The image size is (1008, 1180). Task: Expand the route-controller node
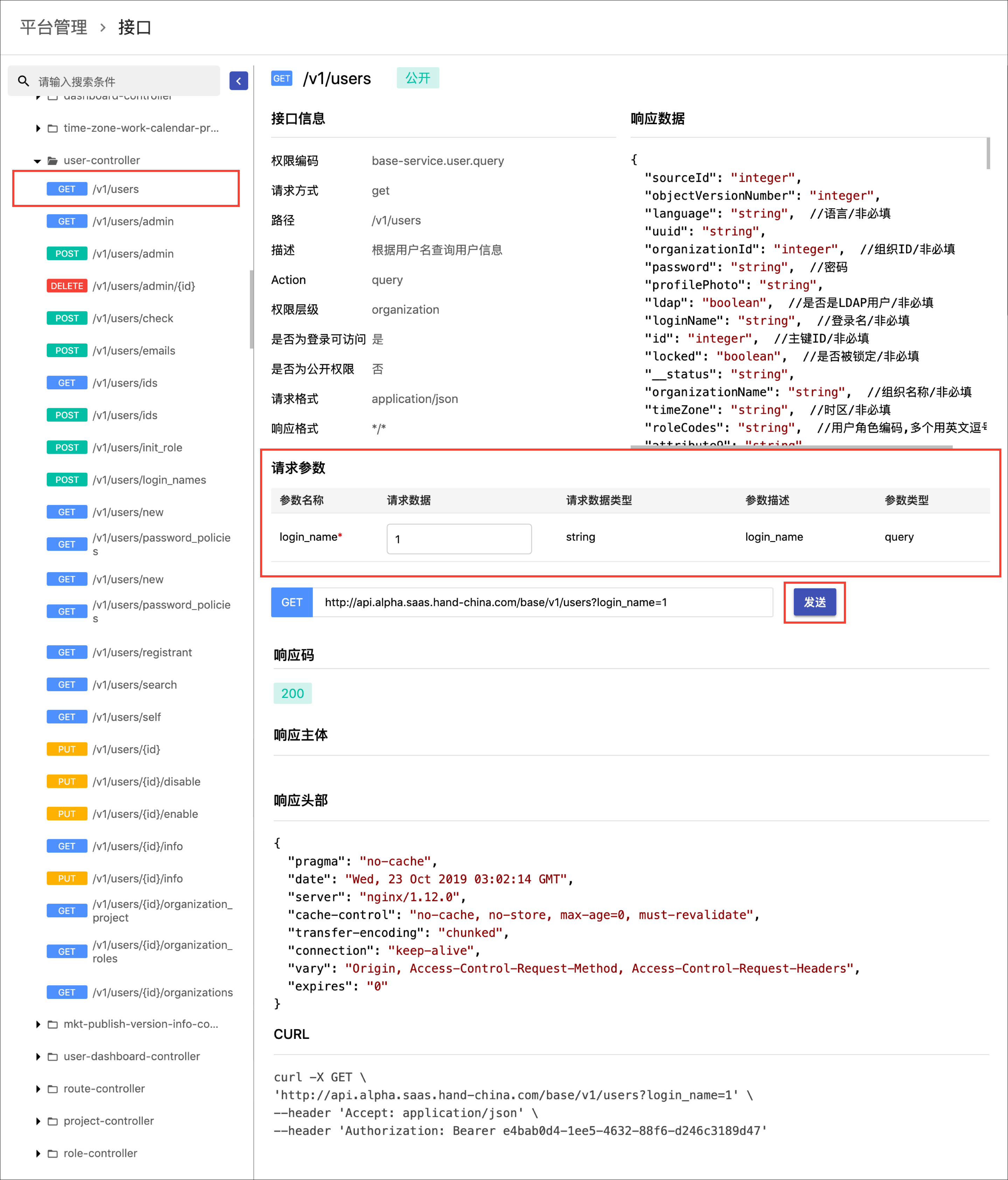[37, 1089]
